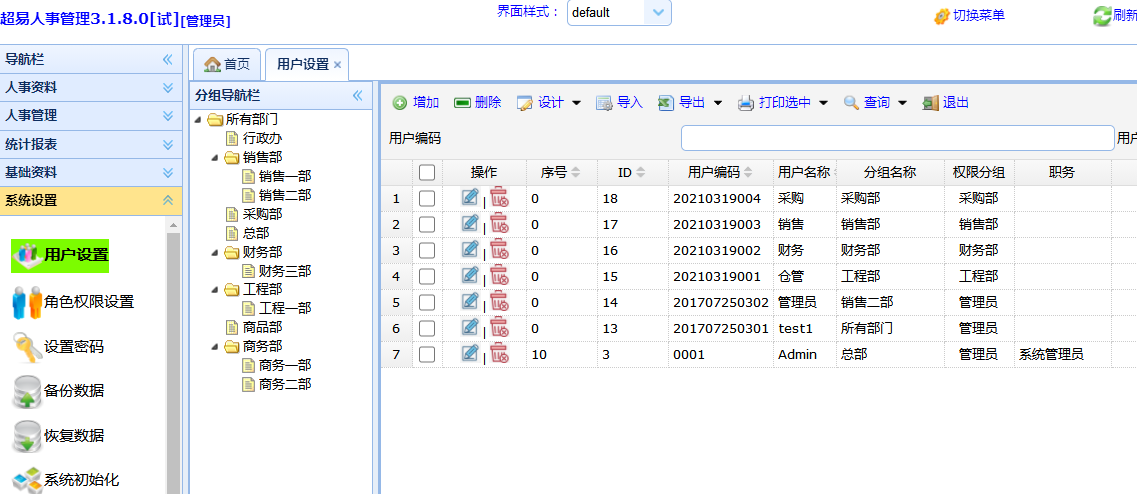The width and height of the screenshot is (1137, 494).
Task: Check the checkbox for row 4 仓管
Action: (427, 276)
